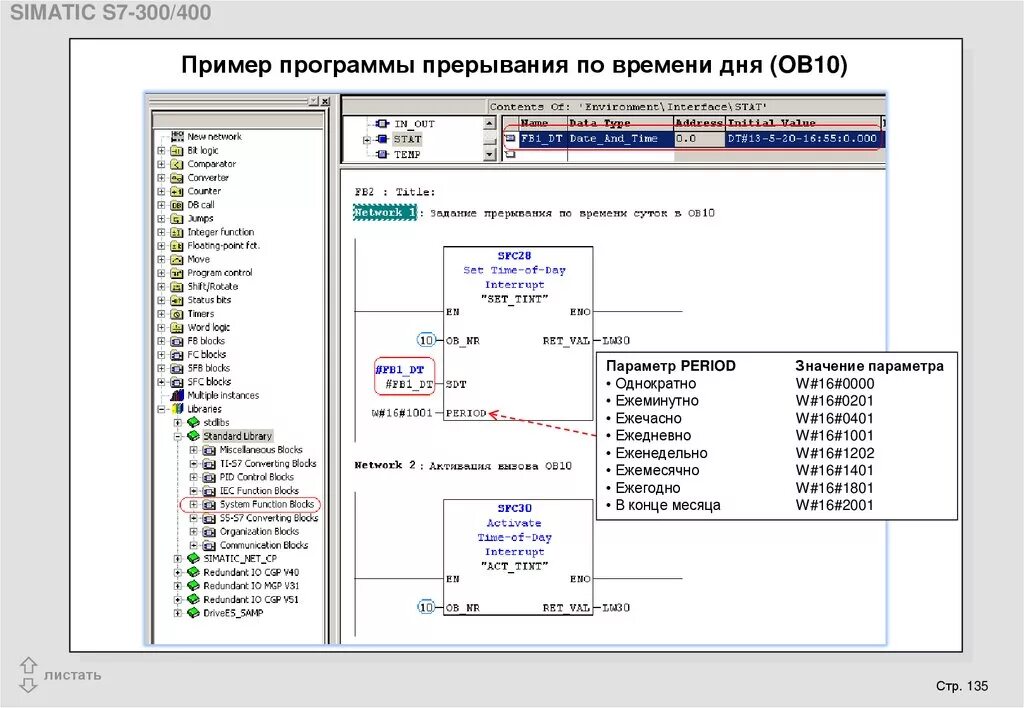Expand the Bit logic tree node
The height and width of the screenshot is (708, 1024).
161,150
